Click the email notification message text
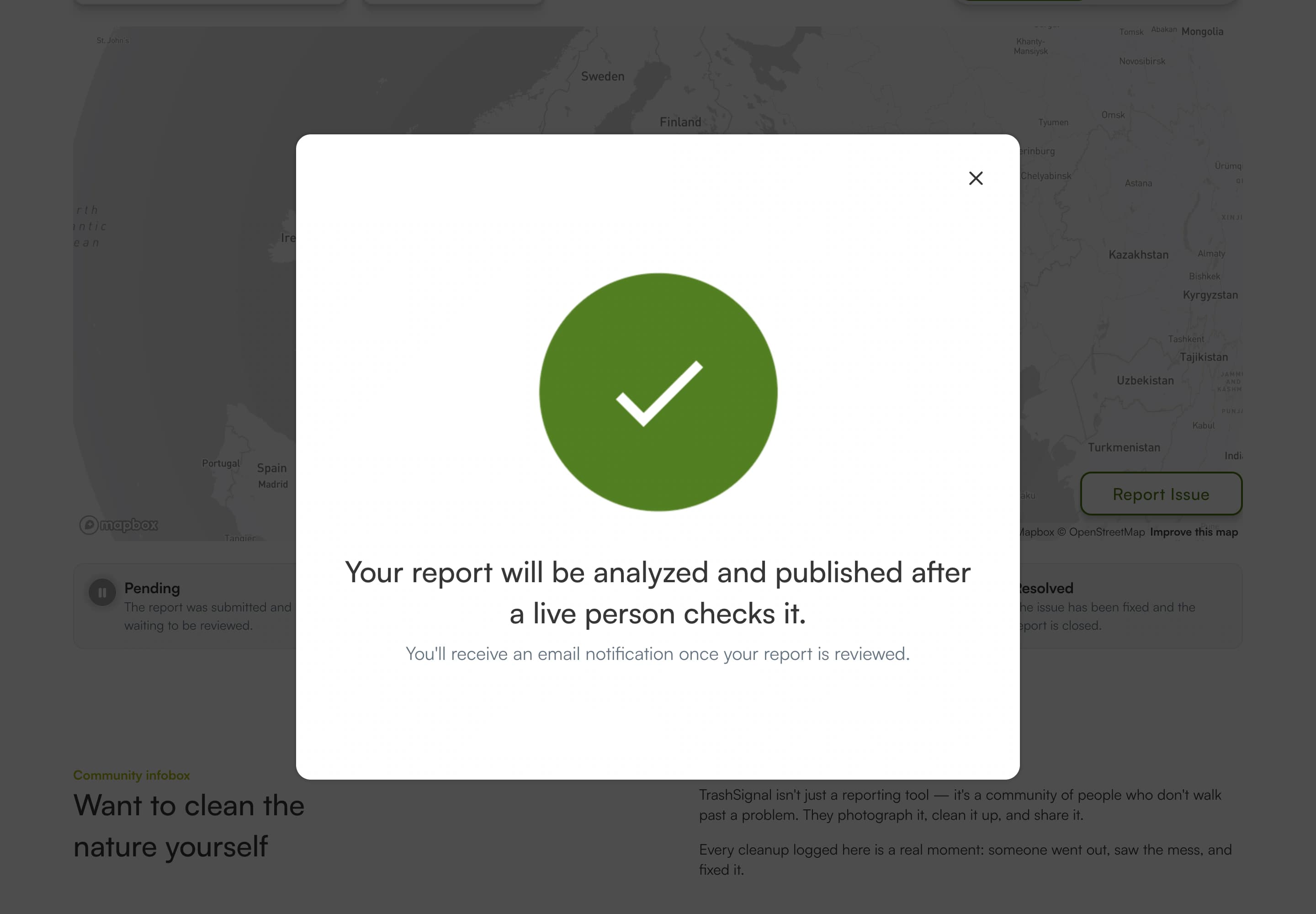This screenshot has width=1316, height=914. [x=658, y=654]
